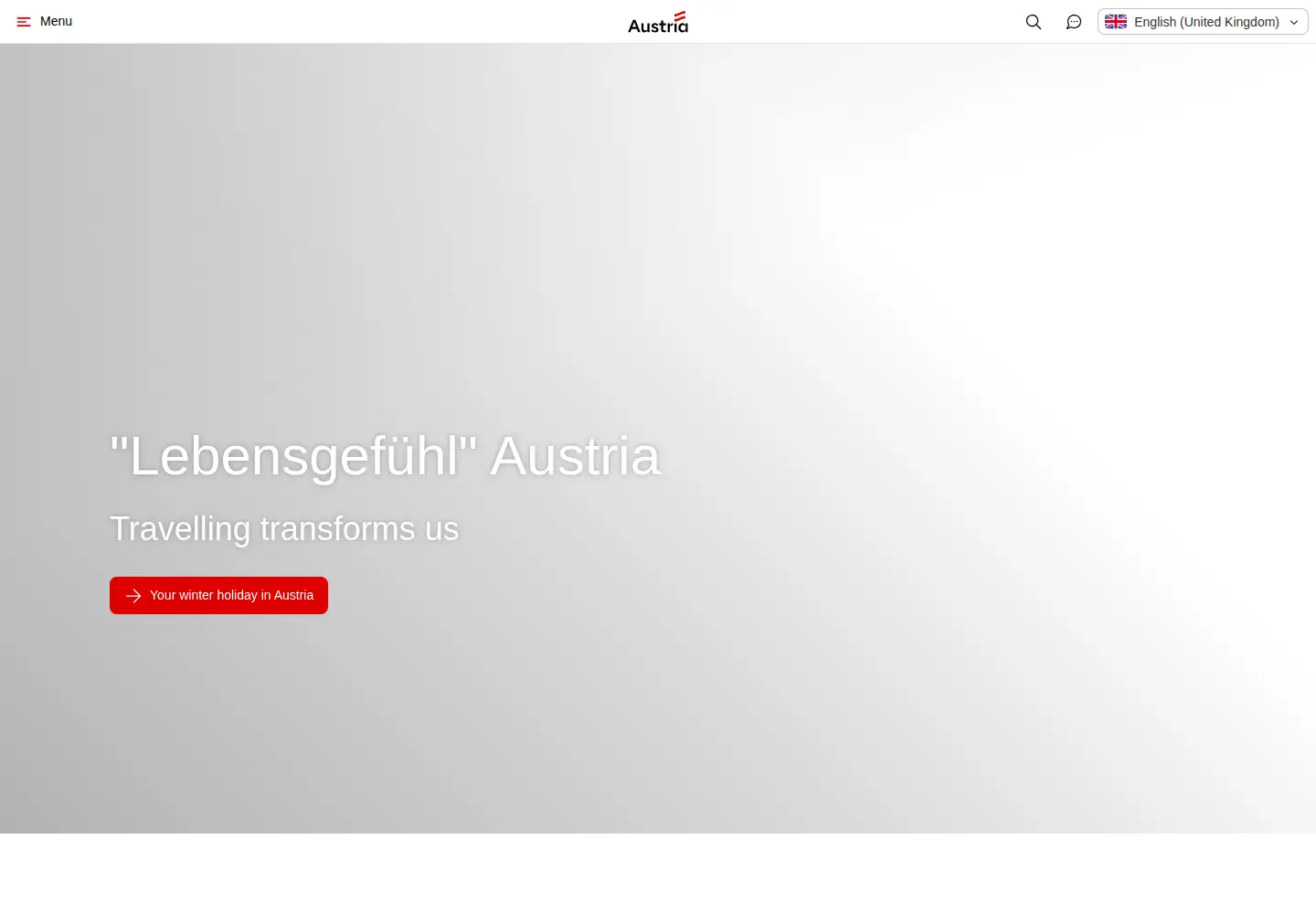The height and width of the screenshot is (914, 1316).
Task: Click Your winter holiday in Austria button
Action: 218,595
